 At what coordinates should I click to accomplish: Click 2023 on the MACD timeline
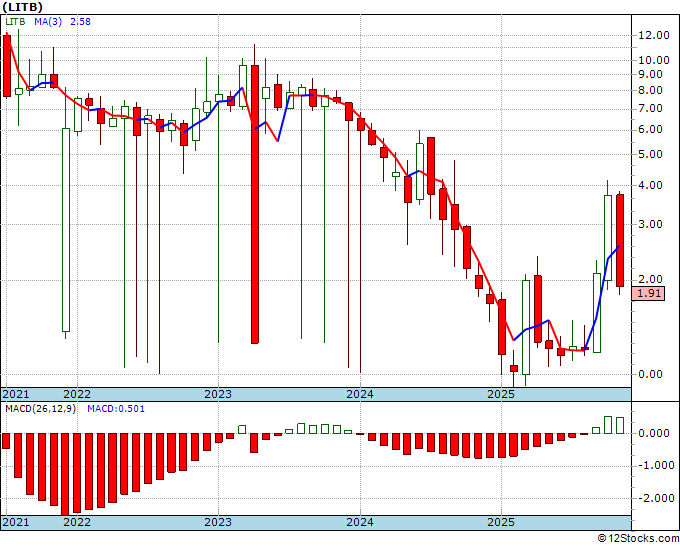(x=218, y=522)
